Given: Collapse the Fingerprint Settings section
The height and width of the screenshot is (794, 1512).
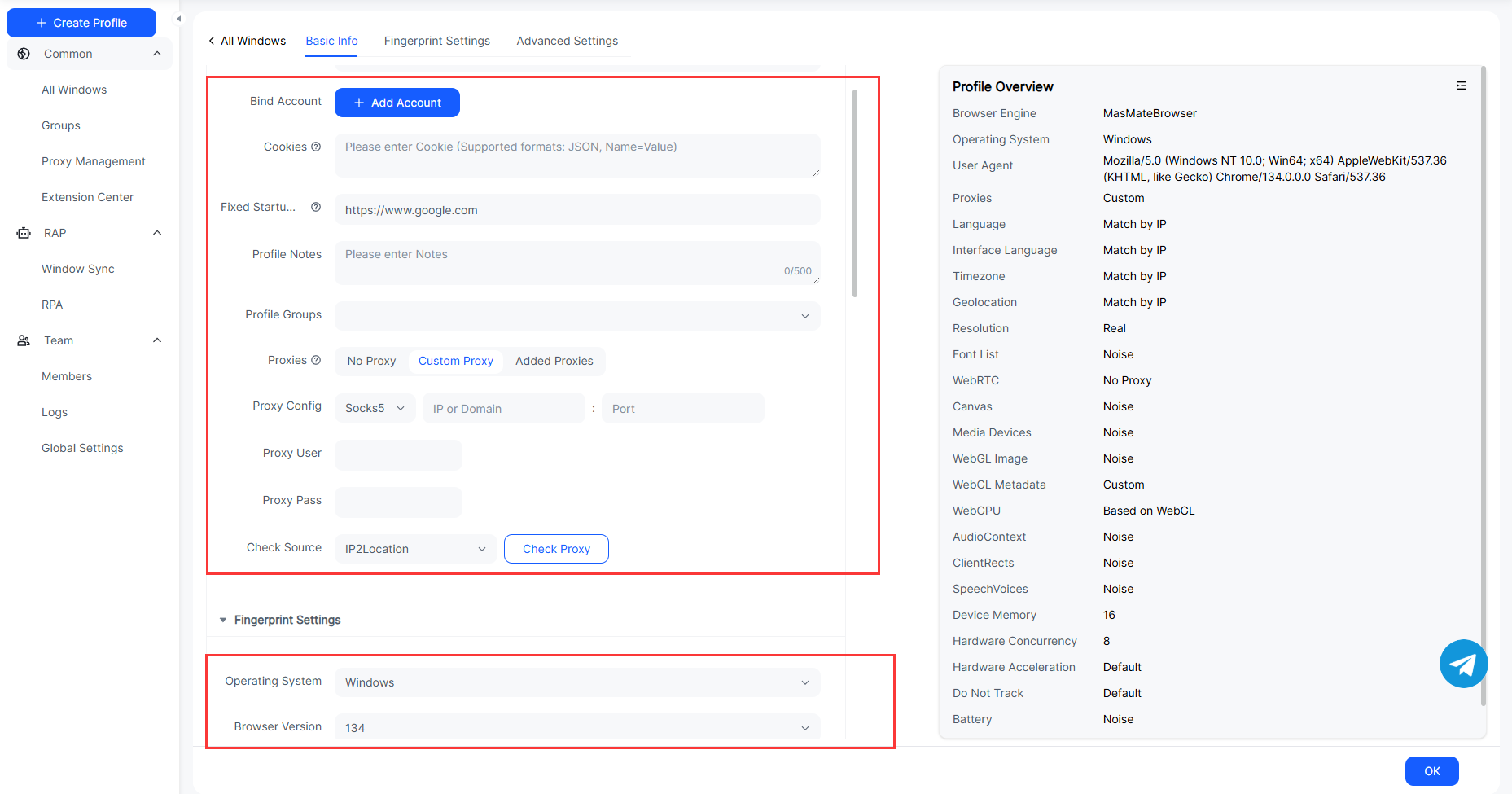Looking at the screenshot, I should click(223, 620).
